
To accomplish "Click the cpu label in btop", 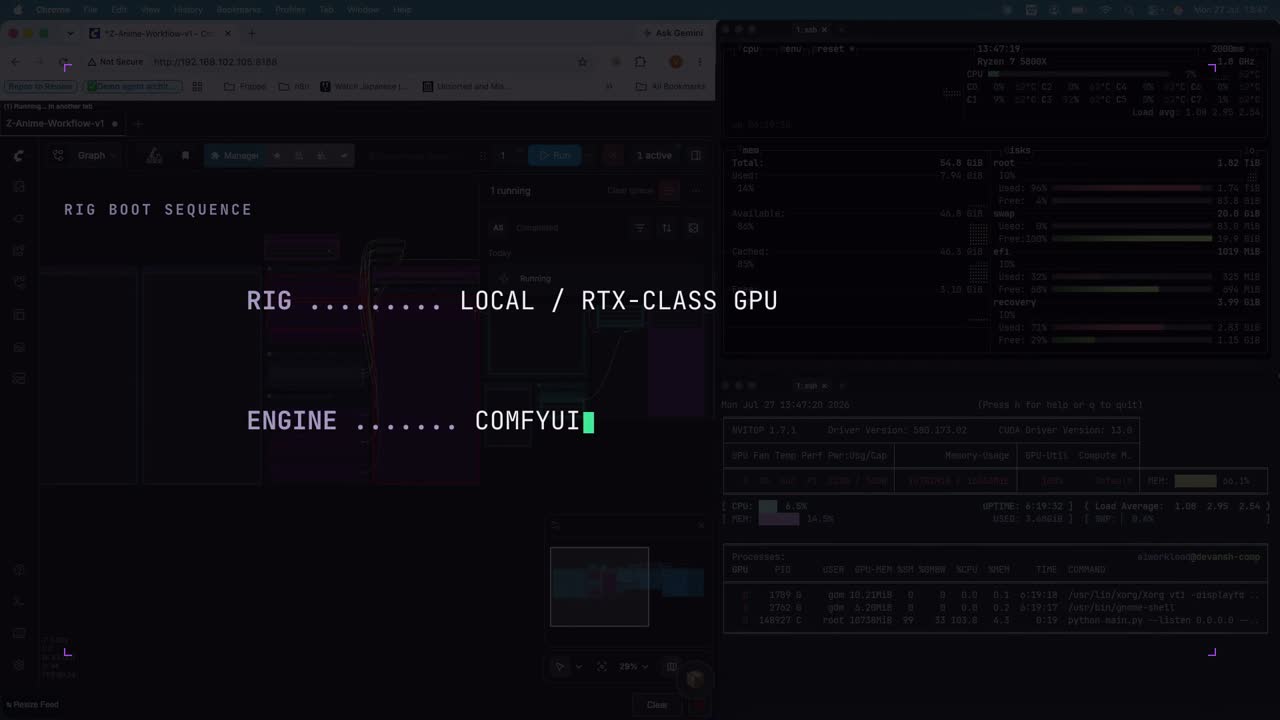I will [x=750, y=49].
